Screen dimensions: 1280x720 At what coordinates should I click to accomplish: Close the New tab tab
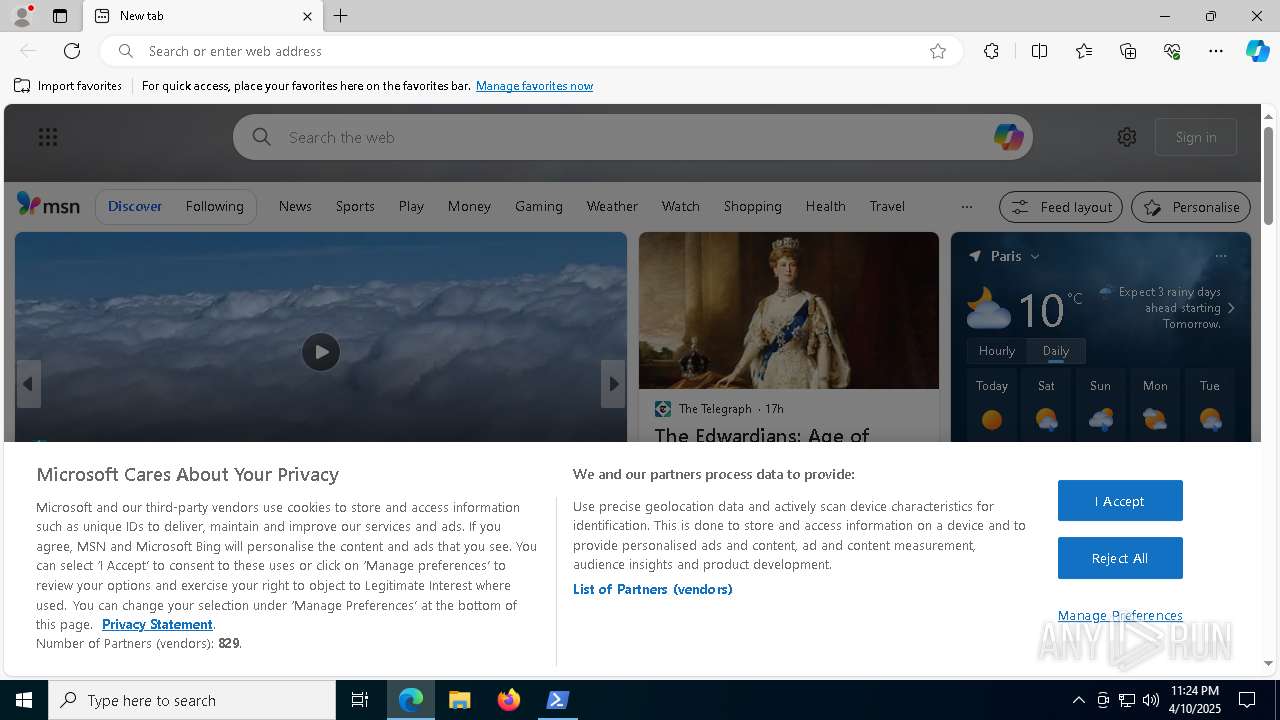307,16
